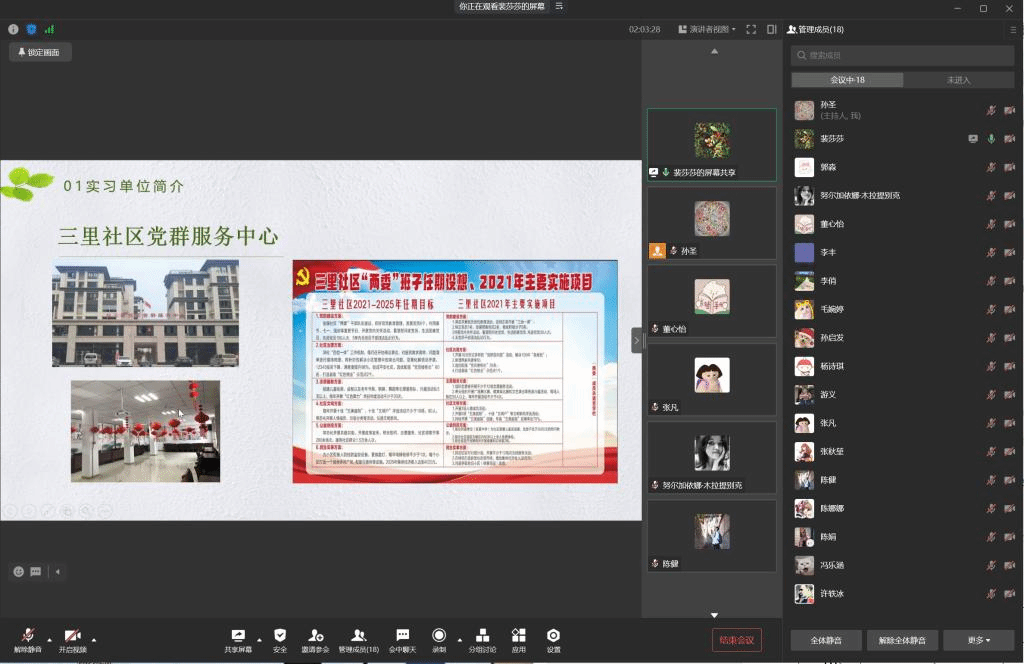Click the green network signal strength icon
This screenshot has height=664, width=1024.
point(49,29)
